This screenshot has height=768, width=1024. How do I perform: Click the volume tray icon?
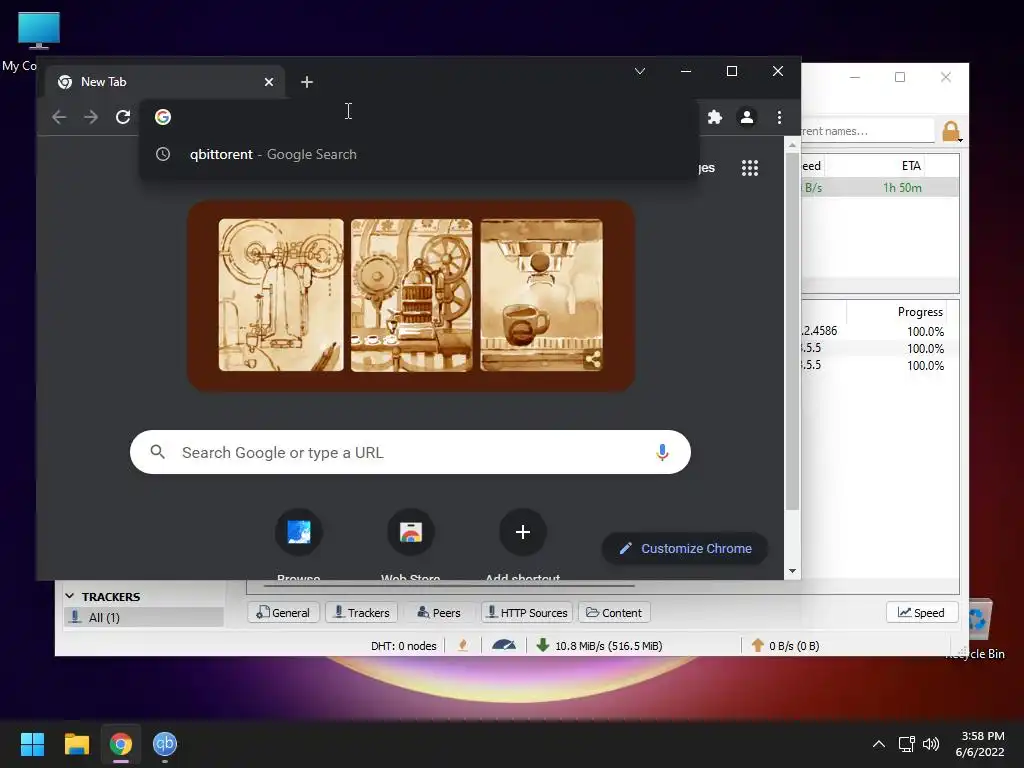pyautogui.click(x=931, y=744)
